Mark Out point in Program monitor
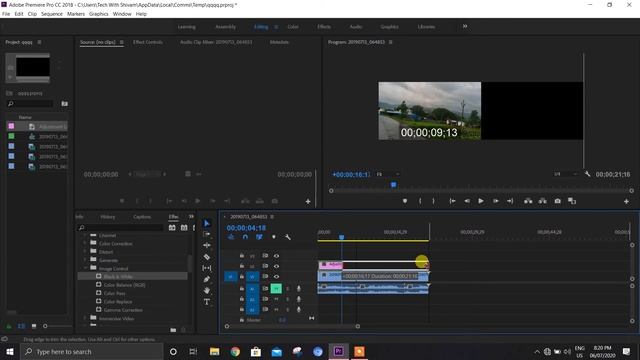Image resolution: width=640 pixels, height=360 pixels. pos(433,201)
